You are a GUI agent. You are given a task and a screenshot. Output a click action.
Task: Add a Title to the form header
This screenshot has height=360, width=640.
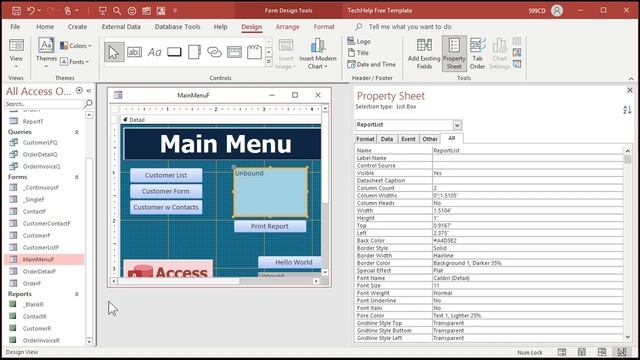[x=358, y=53]
